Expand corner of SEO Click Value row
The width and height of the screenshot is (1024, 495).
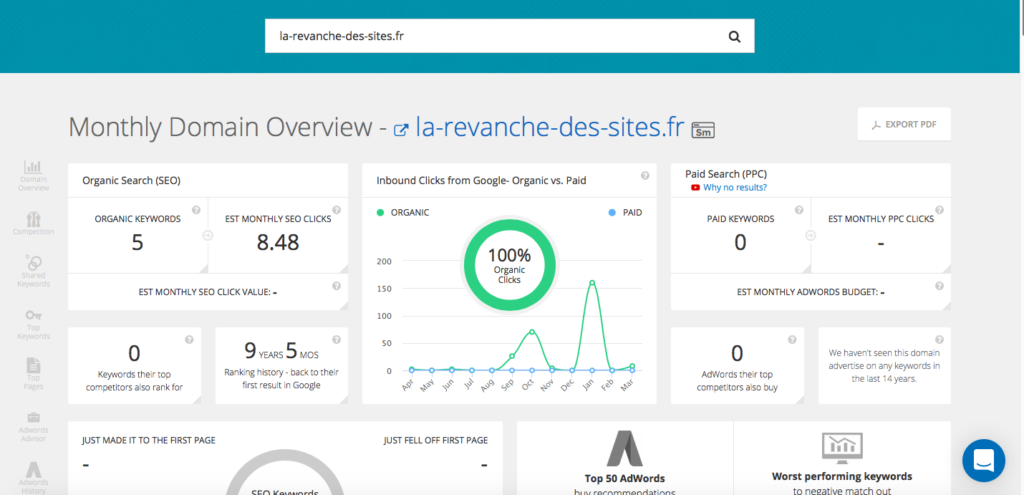[344, 306]
